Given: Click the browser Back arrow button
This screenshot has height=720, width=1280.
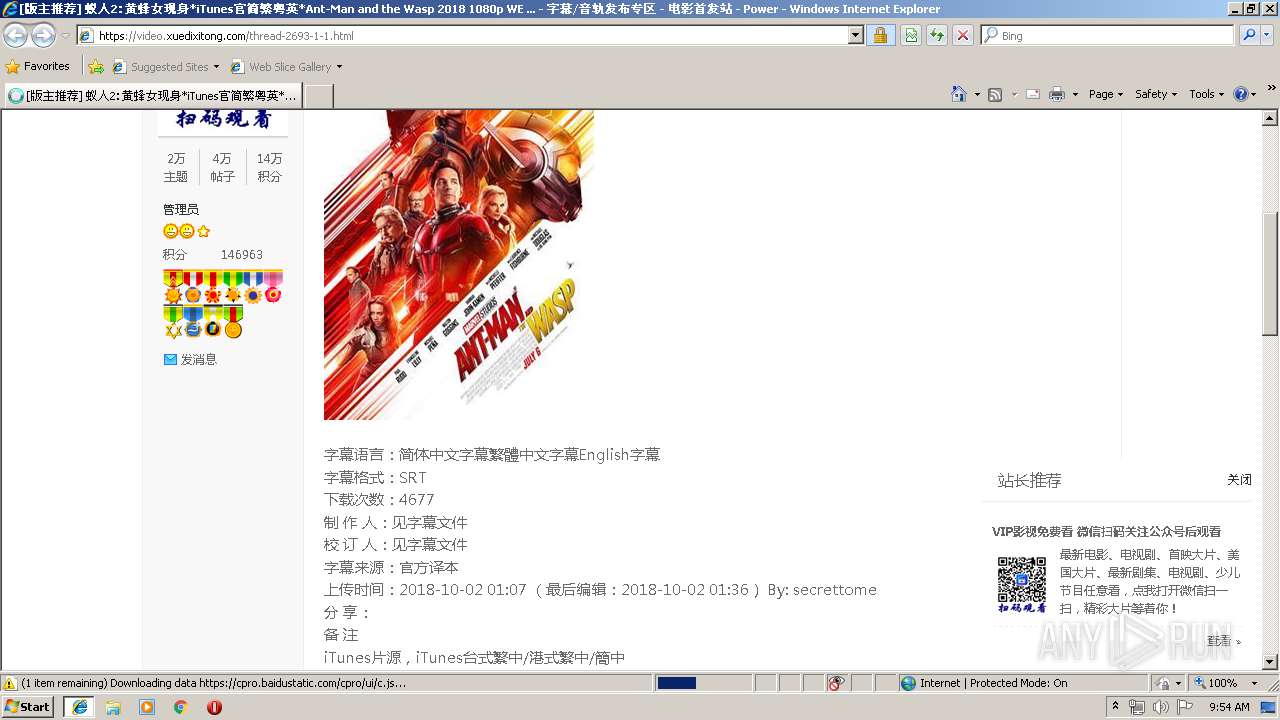Looking at the screenshot, I should pyautogui.click(x=16, y=35).
